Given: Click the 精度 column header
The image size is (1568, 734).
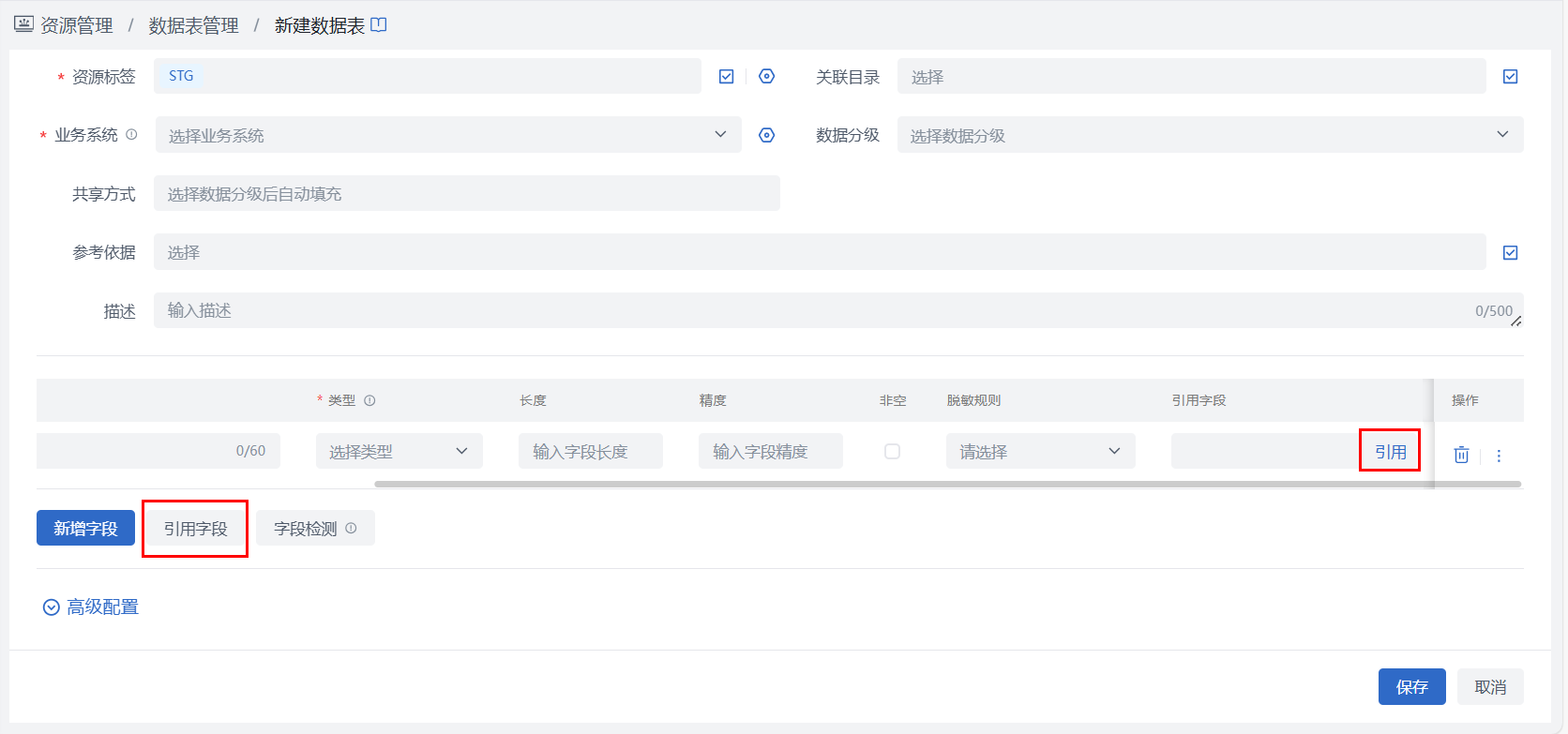Looking at the screenshot, I should click(x=713, y=400).
